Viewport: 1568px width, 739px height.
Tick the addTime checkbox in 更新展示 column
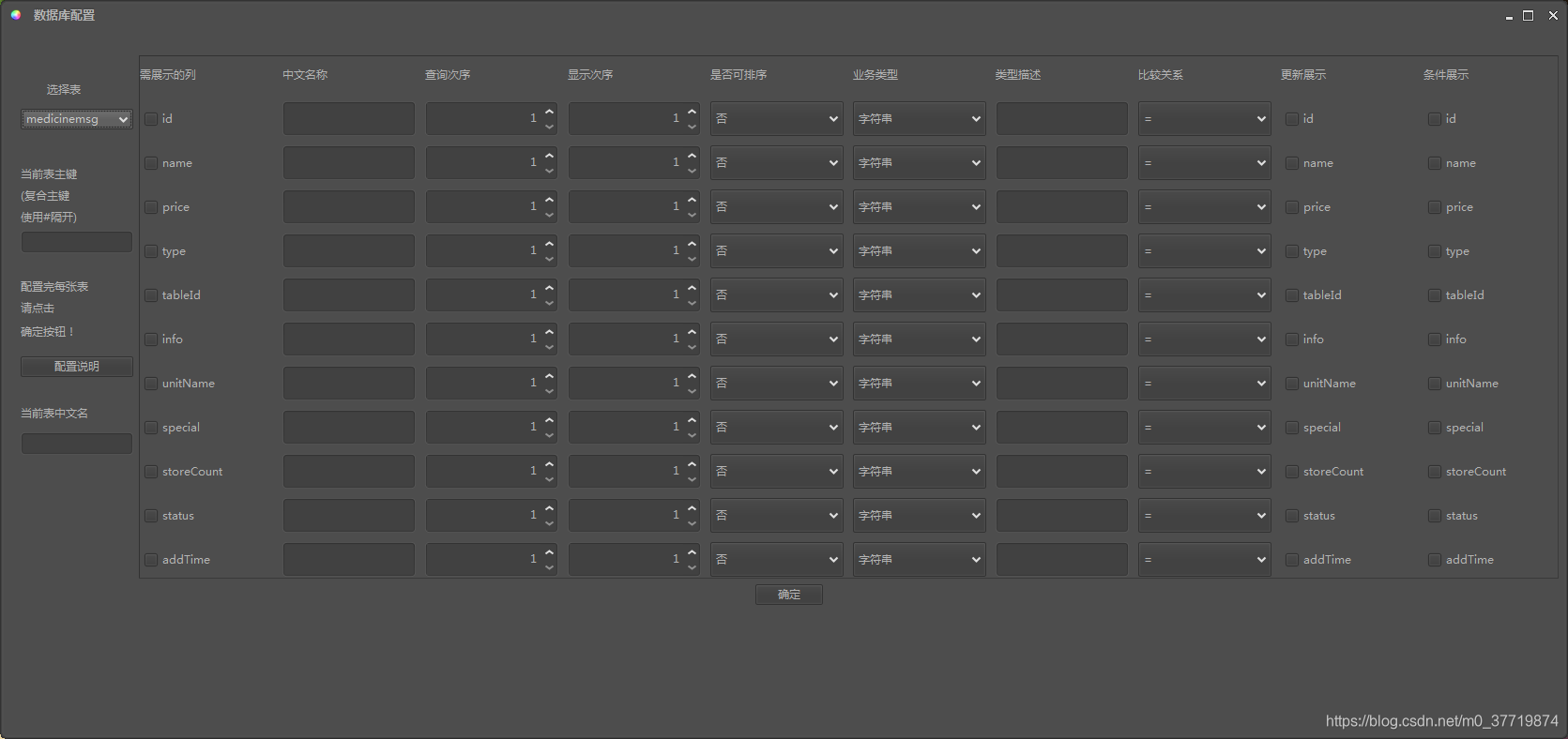click(x=1292, y=560)
